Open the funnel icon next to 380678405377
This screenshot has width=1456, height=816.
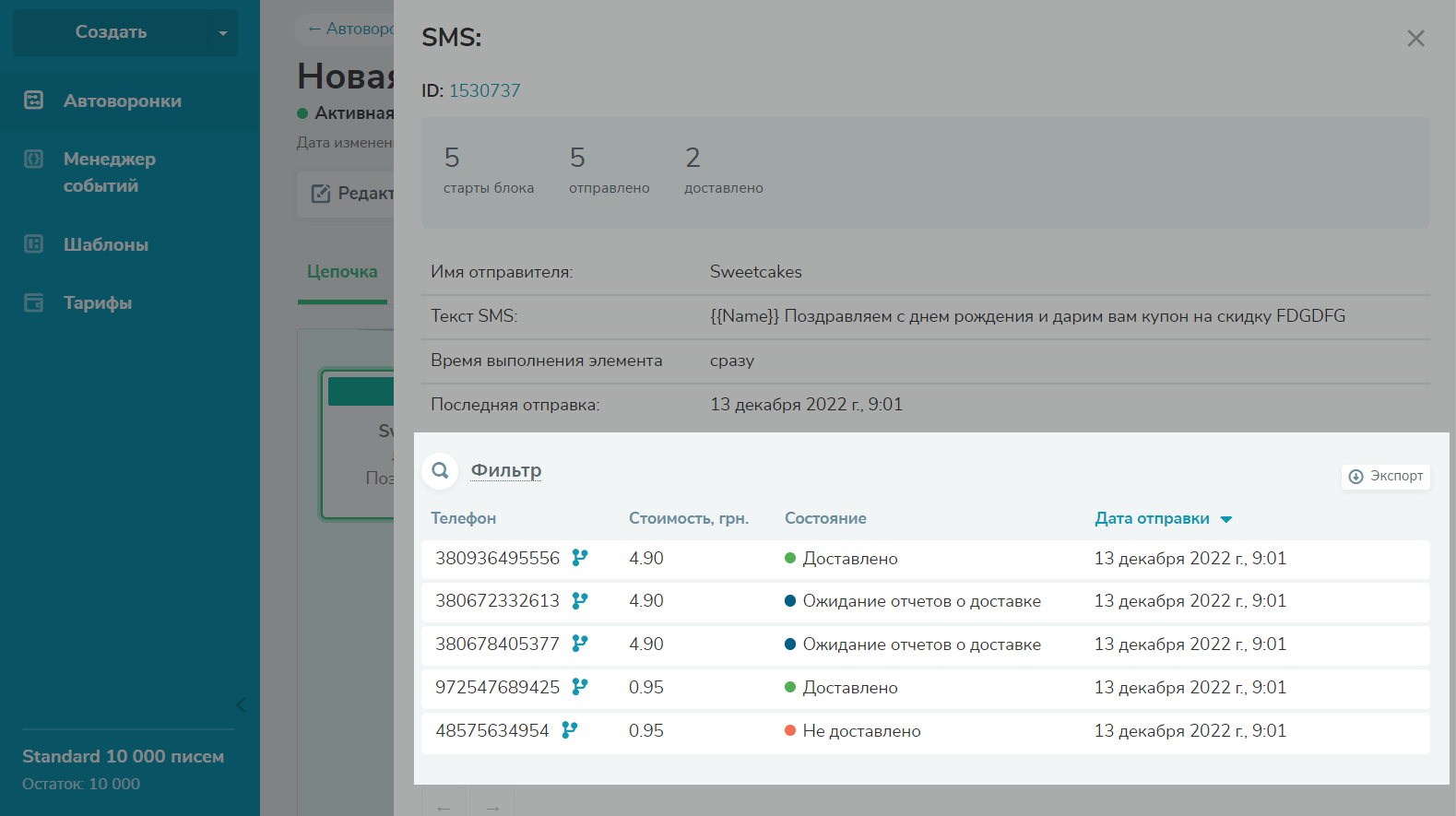580,644
